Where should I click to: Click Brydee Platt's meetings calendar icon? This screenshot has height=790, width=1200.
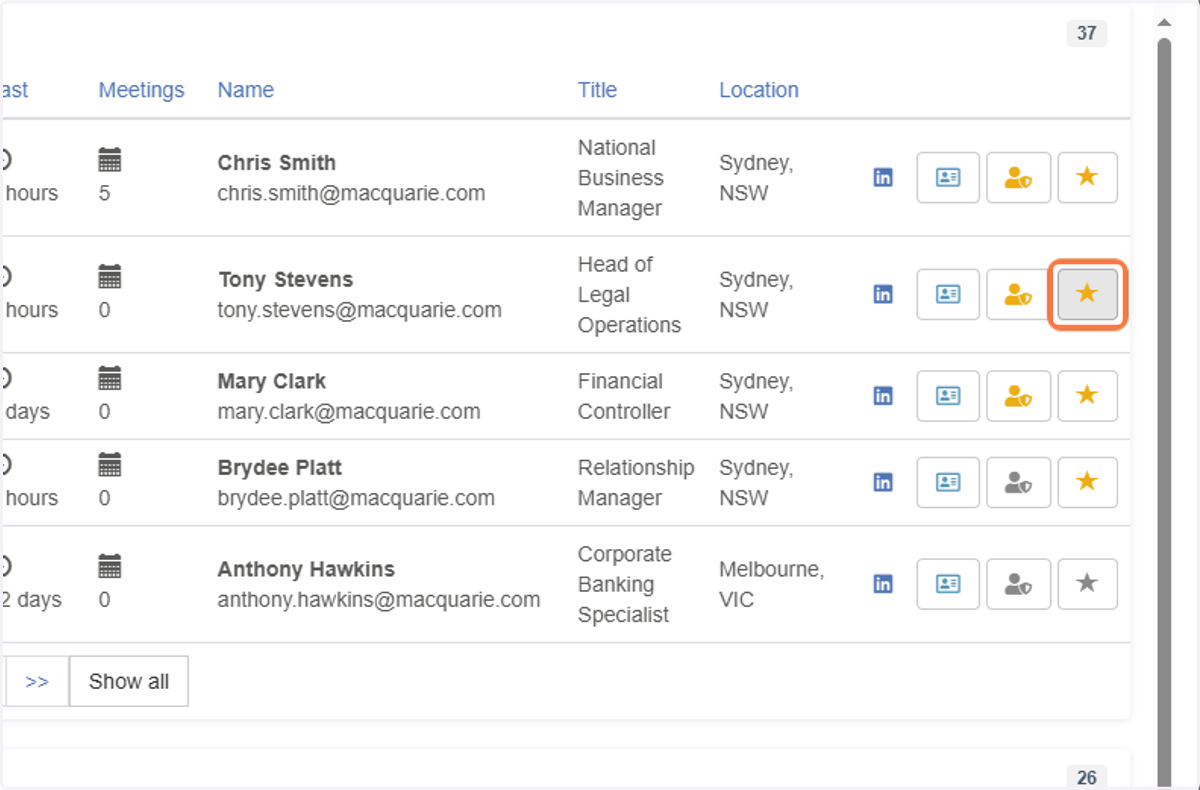[x=110, y=465]
